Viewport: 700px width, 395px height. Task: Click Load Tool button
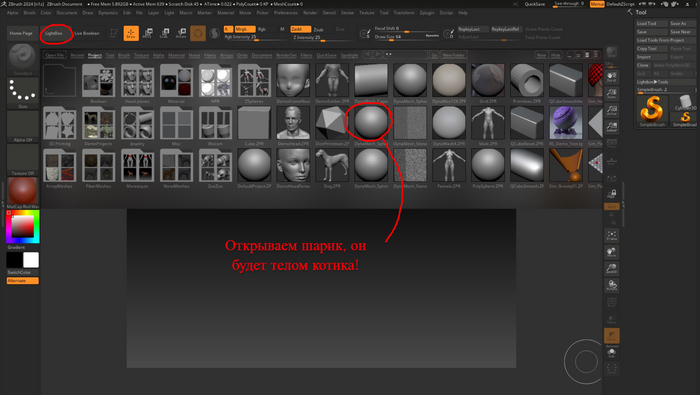click(652, 23)
